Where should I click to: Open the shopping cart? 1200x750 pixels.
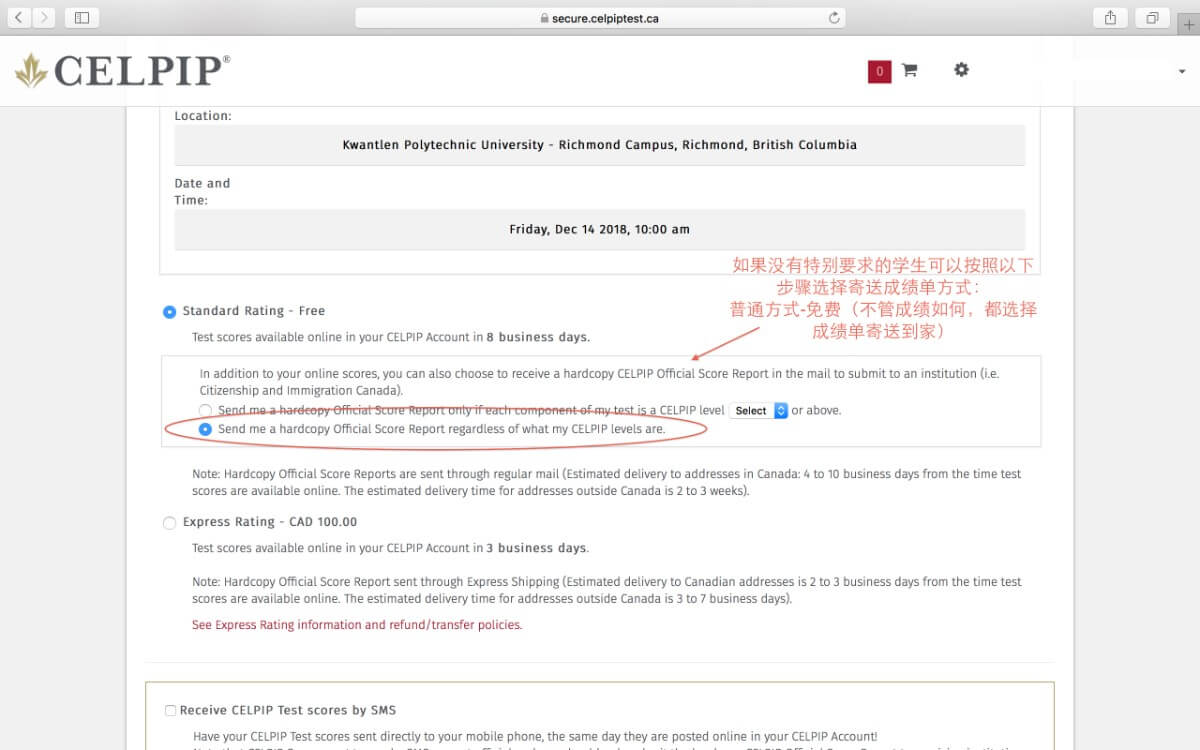click(909, 70)
